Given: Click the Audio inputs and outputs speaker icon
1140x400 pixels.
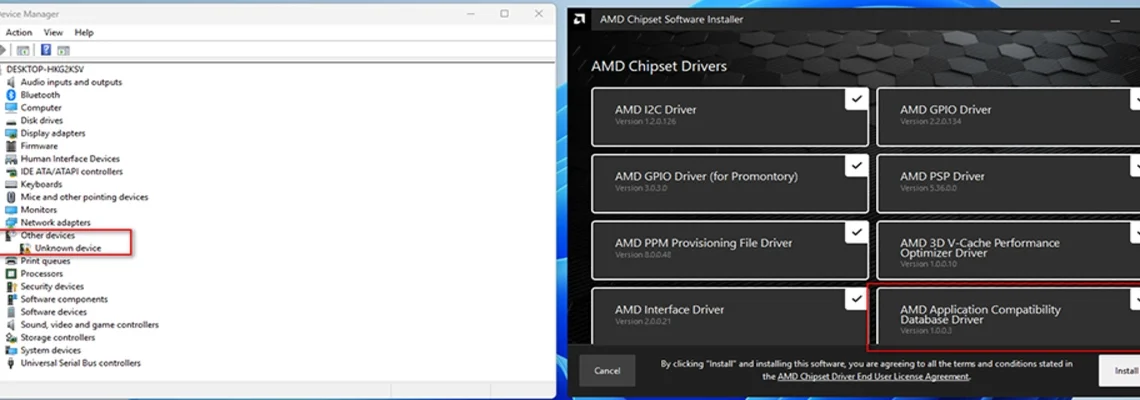Looking at the screenshot, I should tap(11, 82).
